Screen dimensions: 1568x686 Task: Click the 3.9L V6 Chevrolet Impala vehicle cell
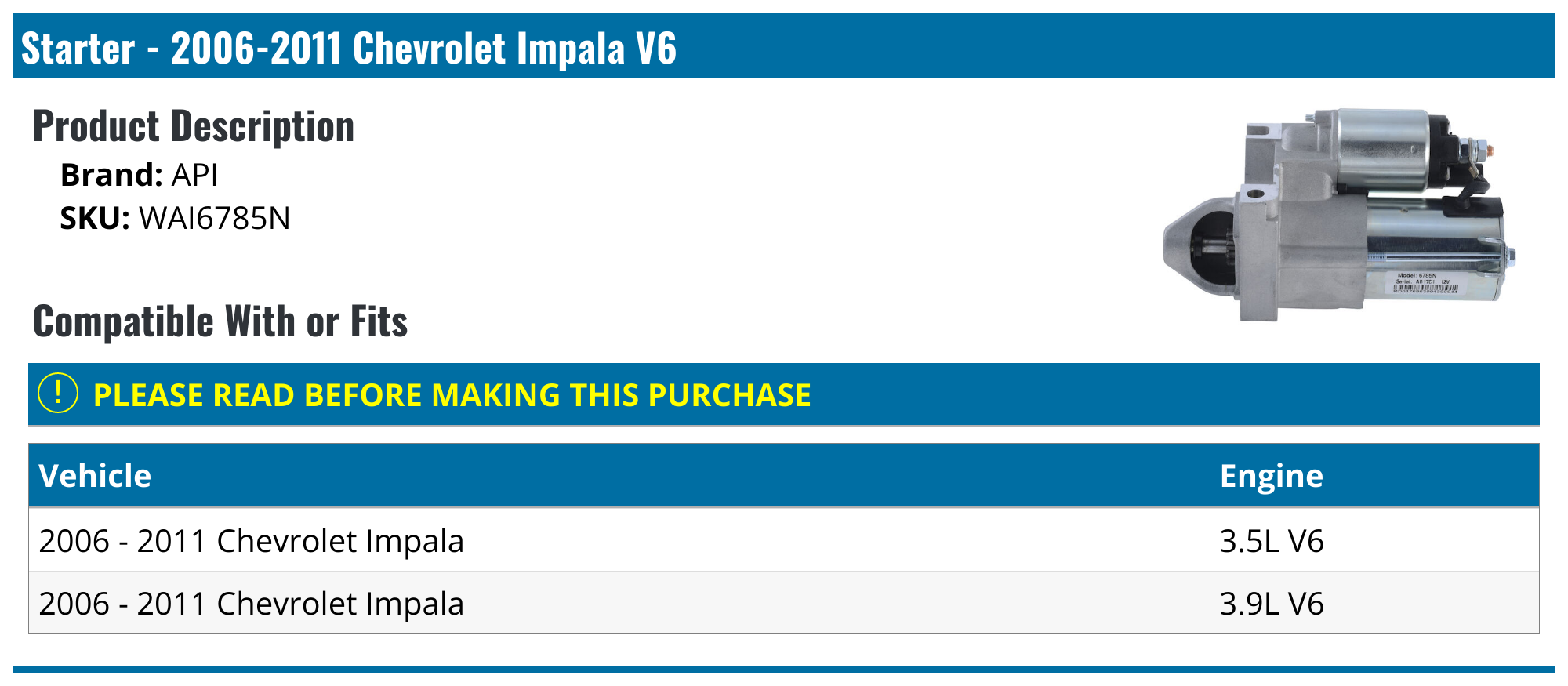[251, 604]
